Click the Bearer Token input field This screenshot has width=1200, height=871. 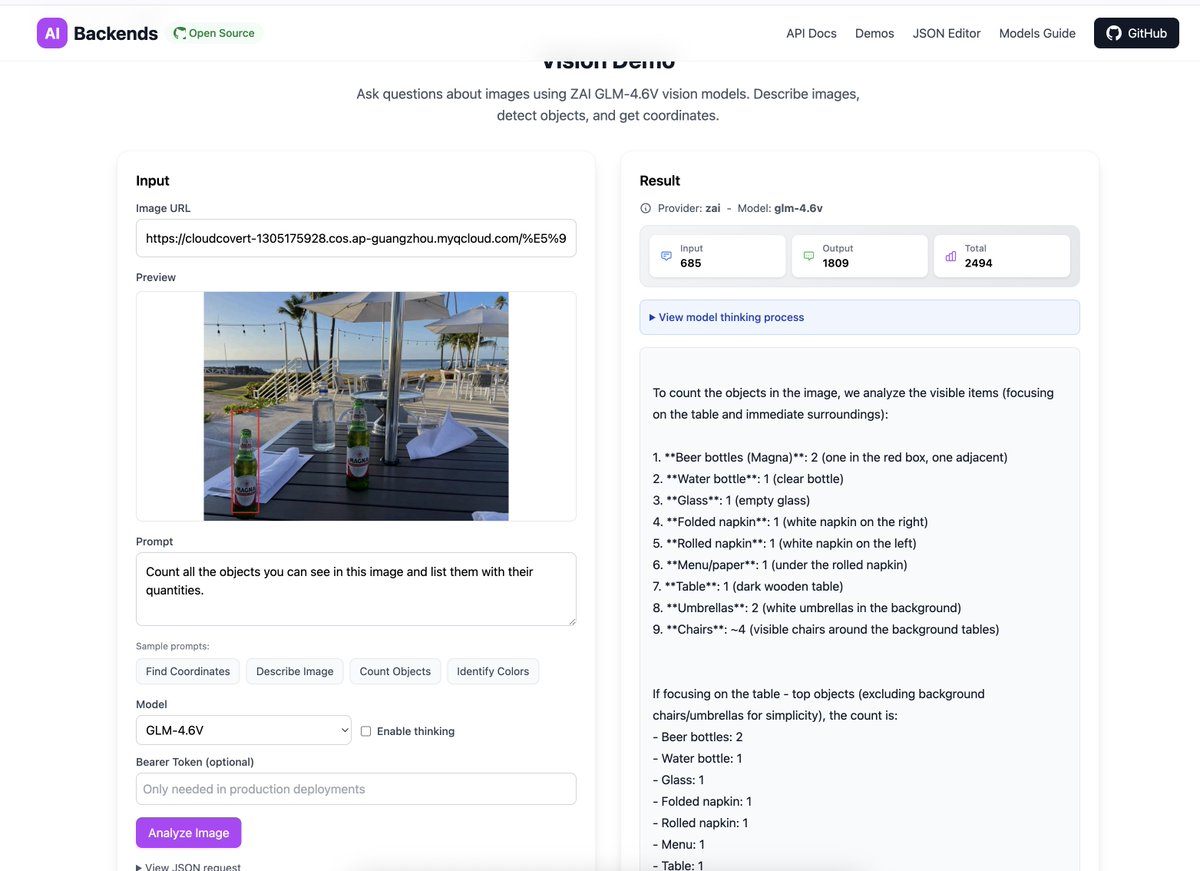coord(356,789)
